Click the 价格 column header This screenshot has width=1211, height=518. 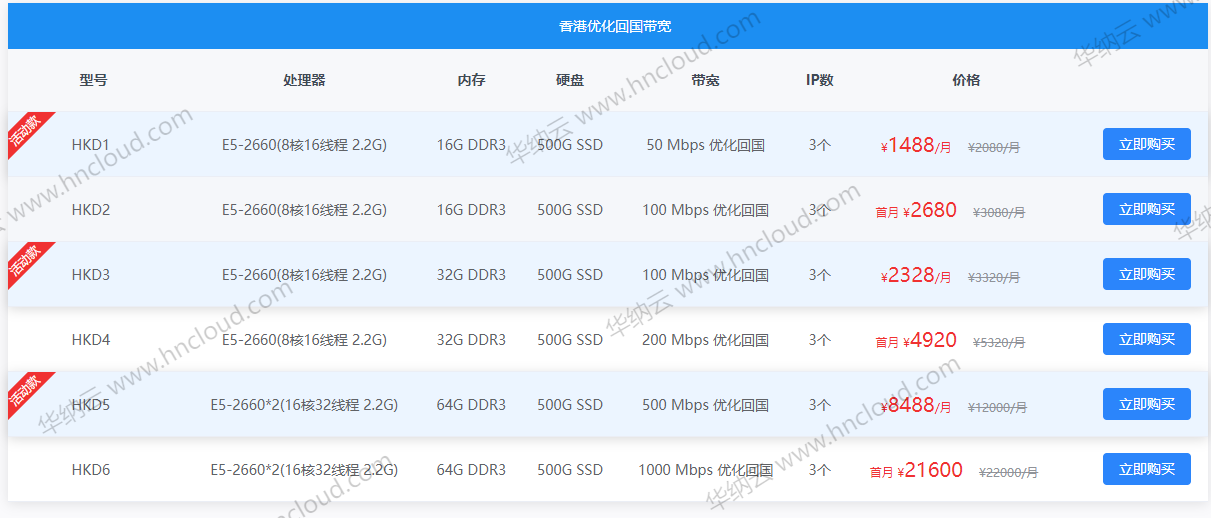click(966, 80)
